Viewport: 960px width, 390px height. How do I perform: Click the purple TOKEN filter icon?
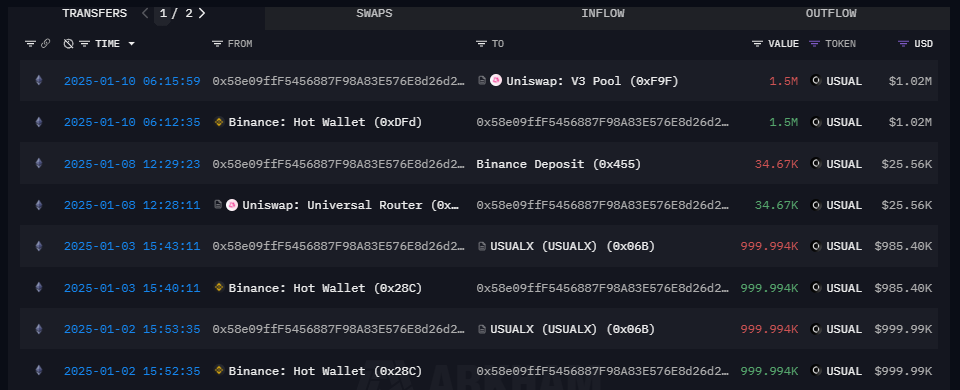[x=814, y=44]
